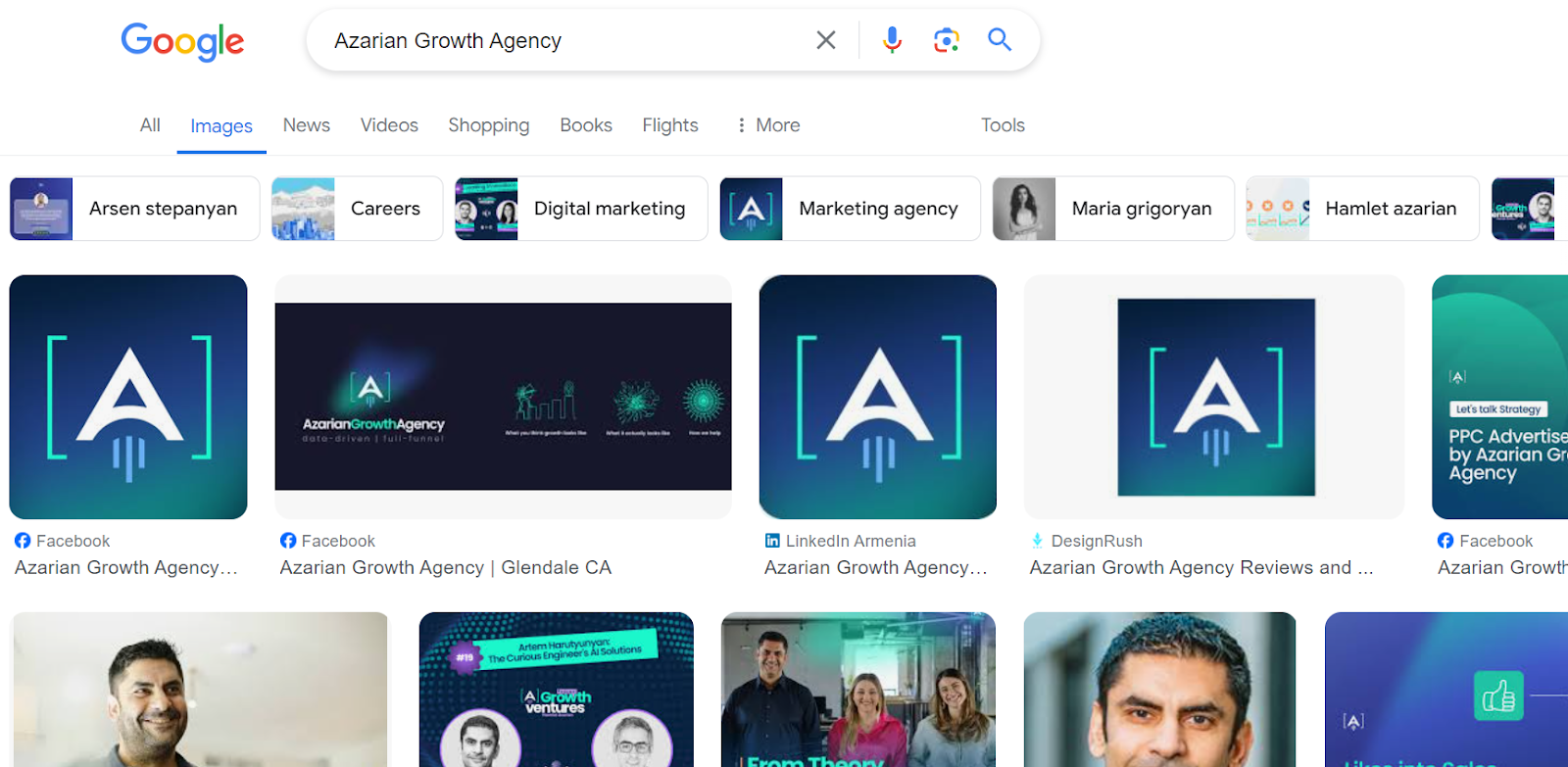Switch to the Books tab

pyautogui.click(x=586, y=125)
